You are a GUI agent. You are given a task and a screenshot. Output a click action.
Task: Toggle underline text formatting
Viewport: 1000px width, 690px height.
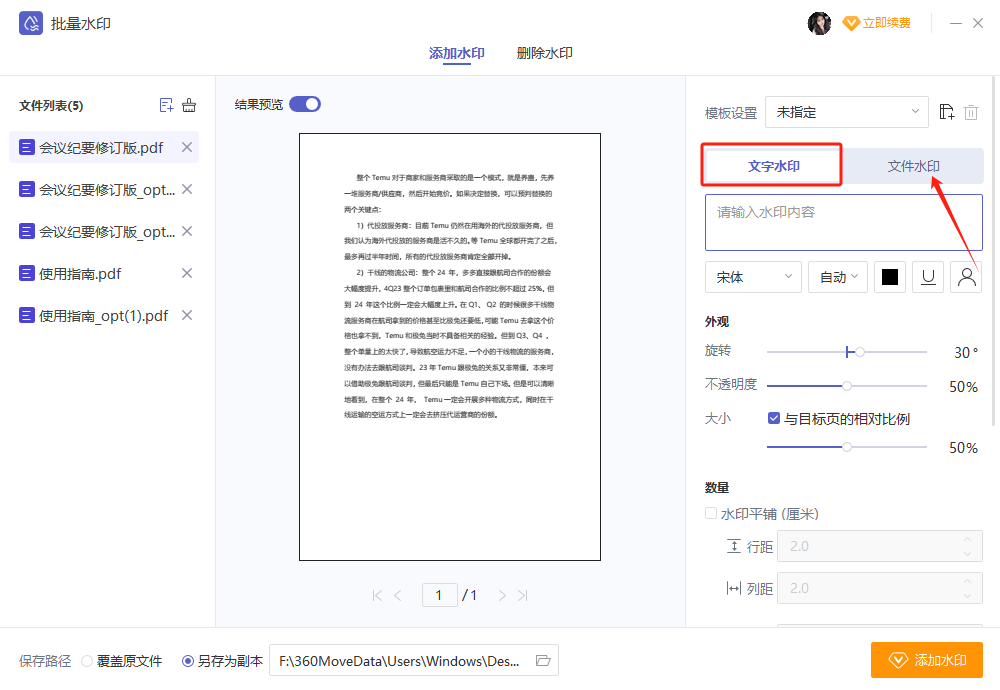[928, 277]
